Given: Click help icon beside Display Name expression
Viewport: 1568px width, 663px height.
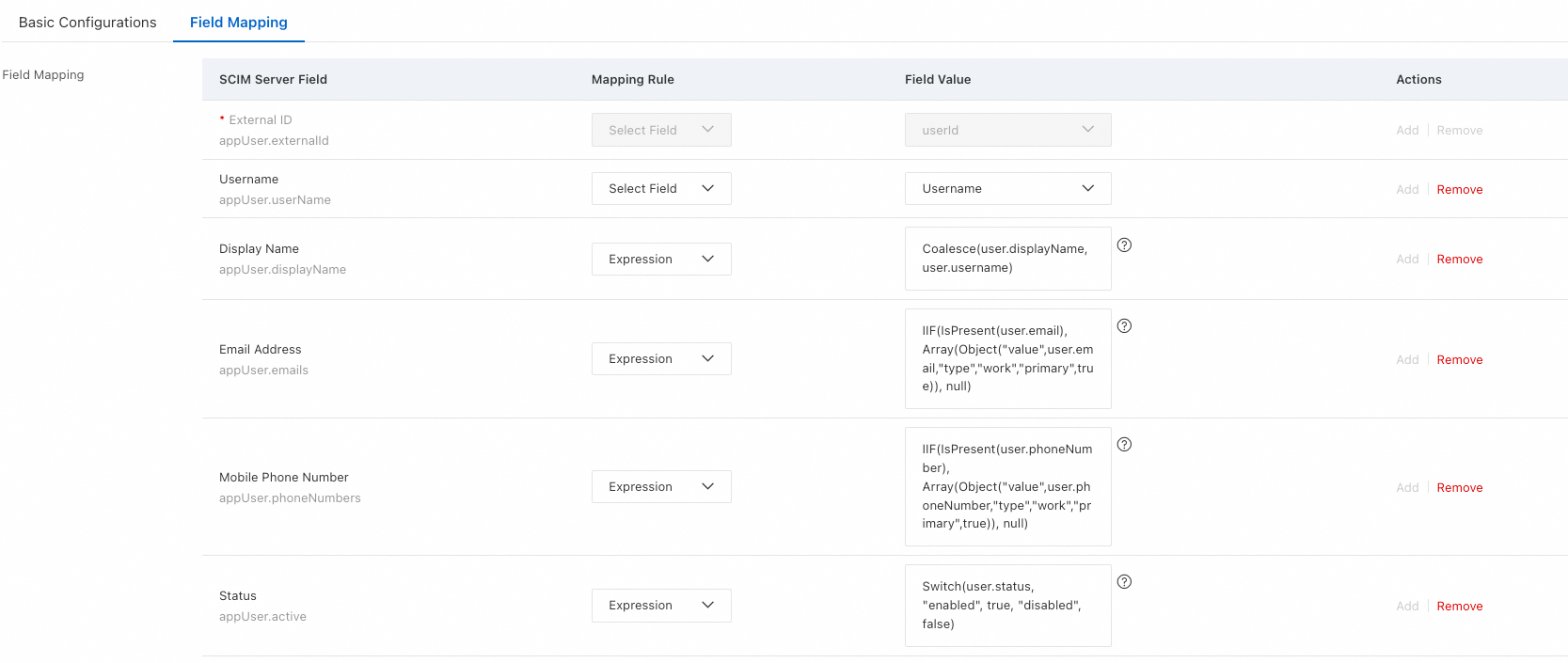Looking at the screenshot, I should [x=1124, y=245].
